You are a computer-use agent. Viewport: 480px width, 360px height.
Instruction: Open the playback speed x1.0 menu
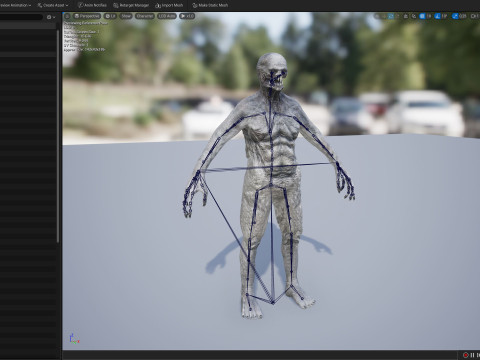tap(187, 16)
